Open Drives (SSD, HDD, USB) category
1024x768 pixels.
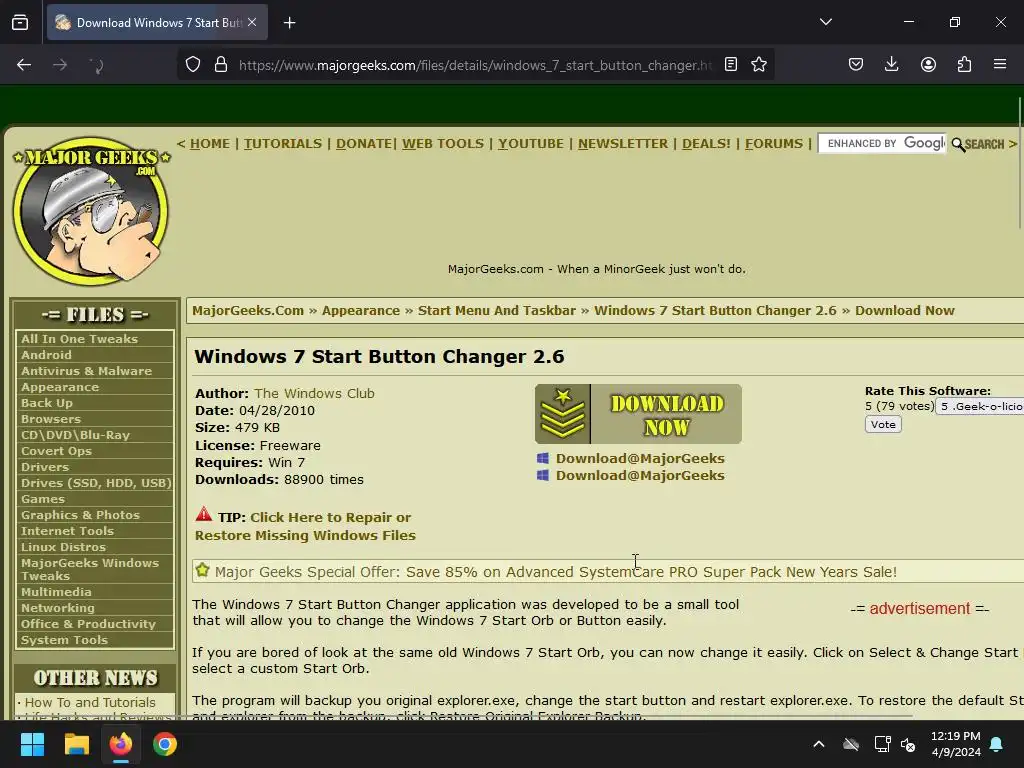(95, 483)
